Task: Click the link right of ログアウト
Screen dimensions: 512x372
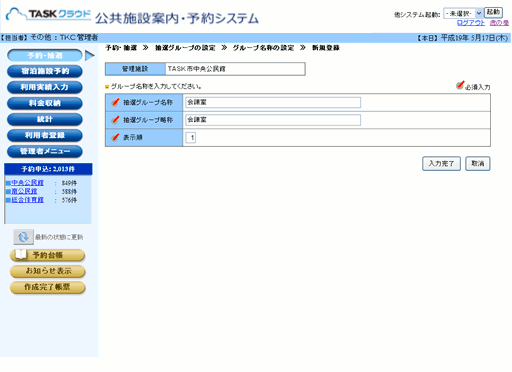Action: point(499,23)
